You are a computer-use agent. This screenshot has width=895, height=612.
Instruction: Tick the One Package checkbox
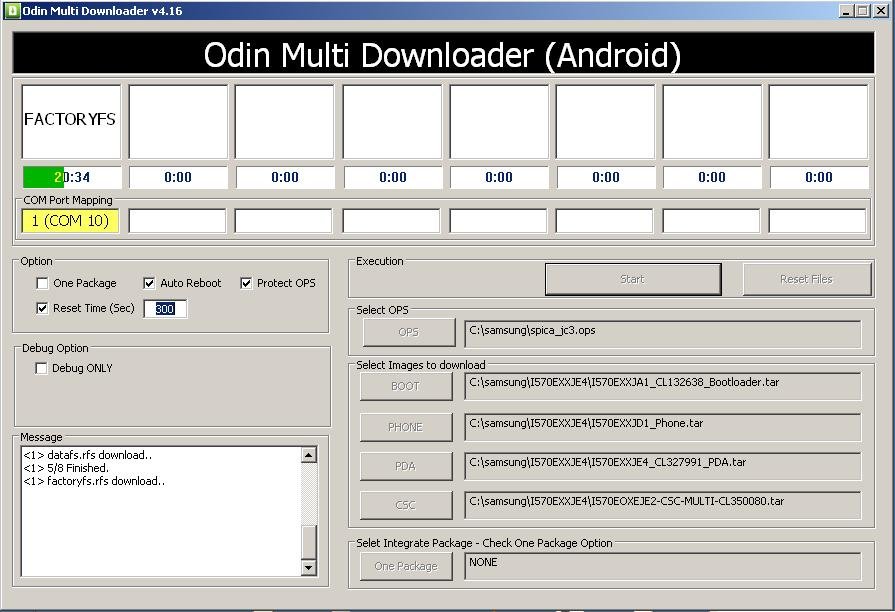tap(42, 283)
